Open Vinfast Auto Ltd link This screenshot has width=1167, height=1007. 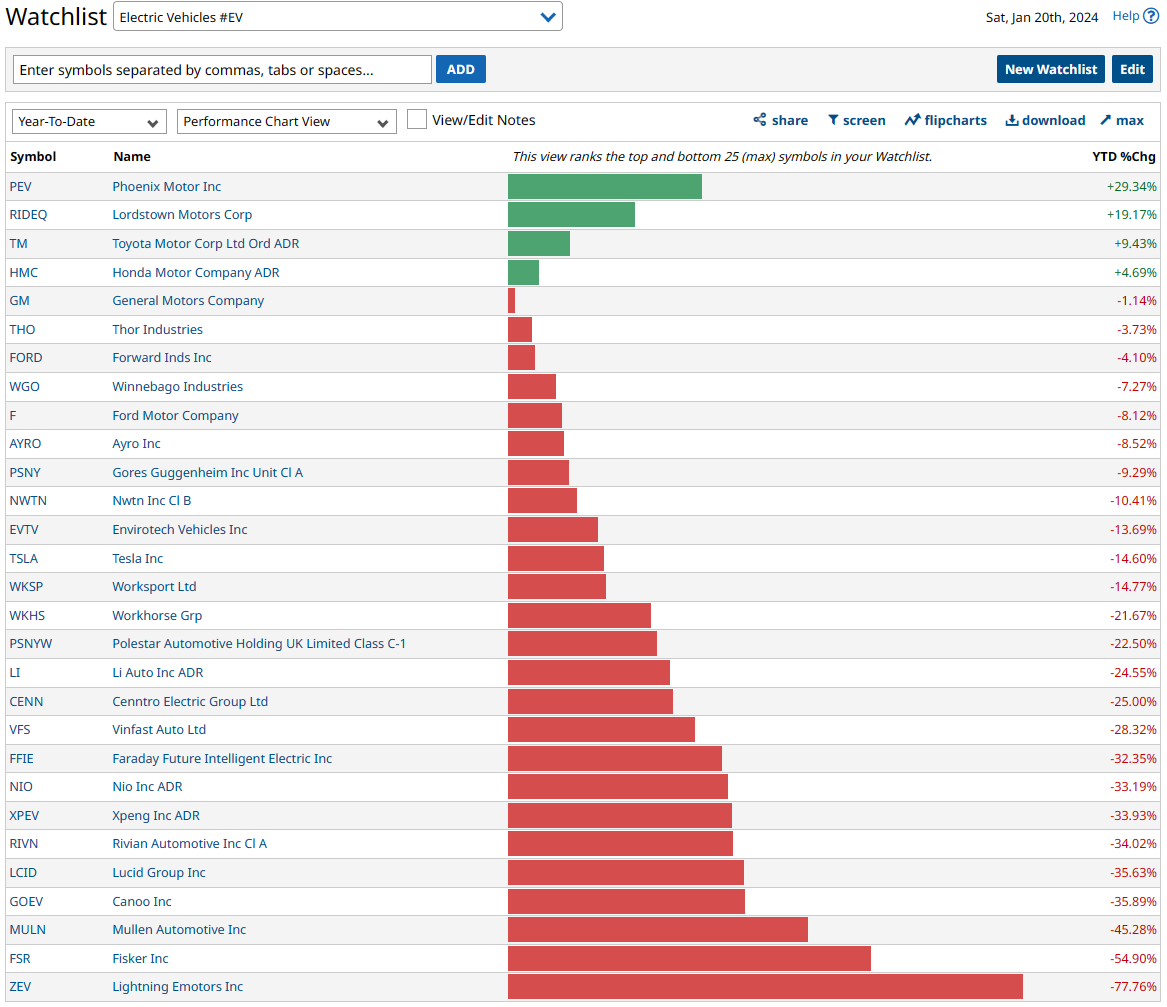(159, 729)
